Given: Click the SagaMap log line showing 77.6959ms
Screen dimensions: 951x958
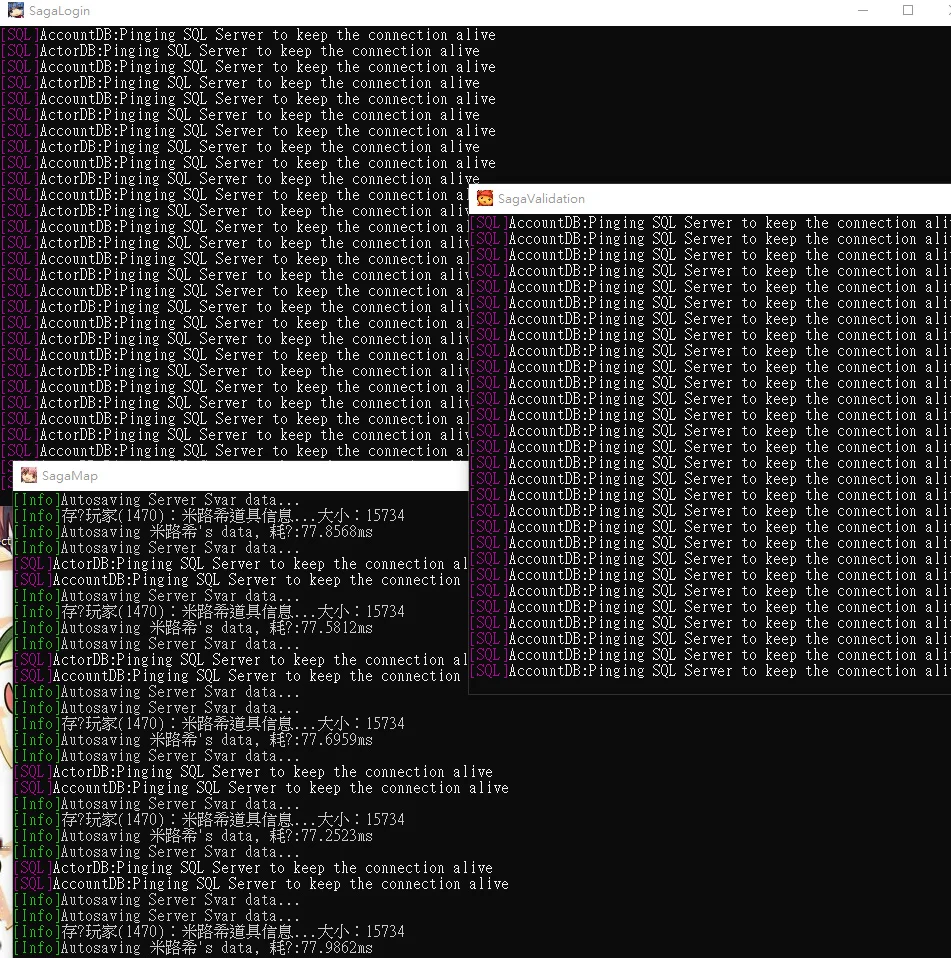Looking at the screenshot, I should click(x=193, y=740).
